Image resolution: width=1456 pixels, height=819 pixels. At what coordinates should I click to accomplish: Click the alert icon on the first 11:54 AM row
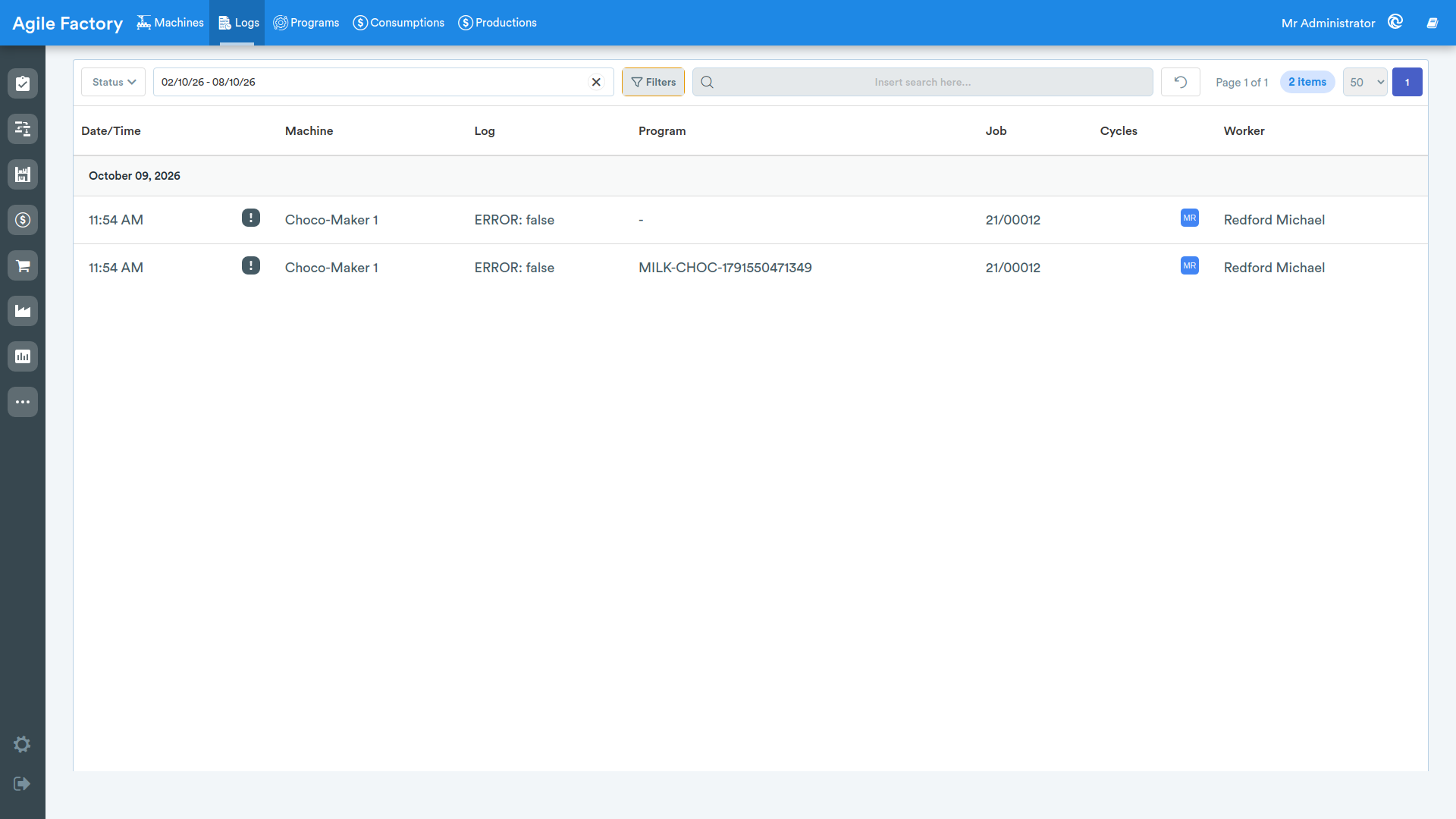[x=251, y=218]
